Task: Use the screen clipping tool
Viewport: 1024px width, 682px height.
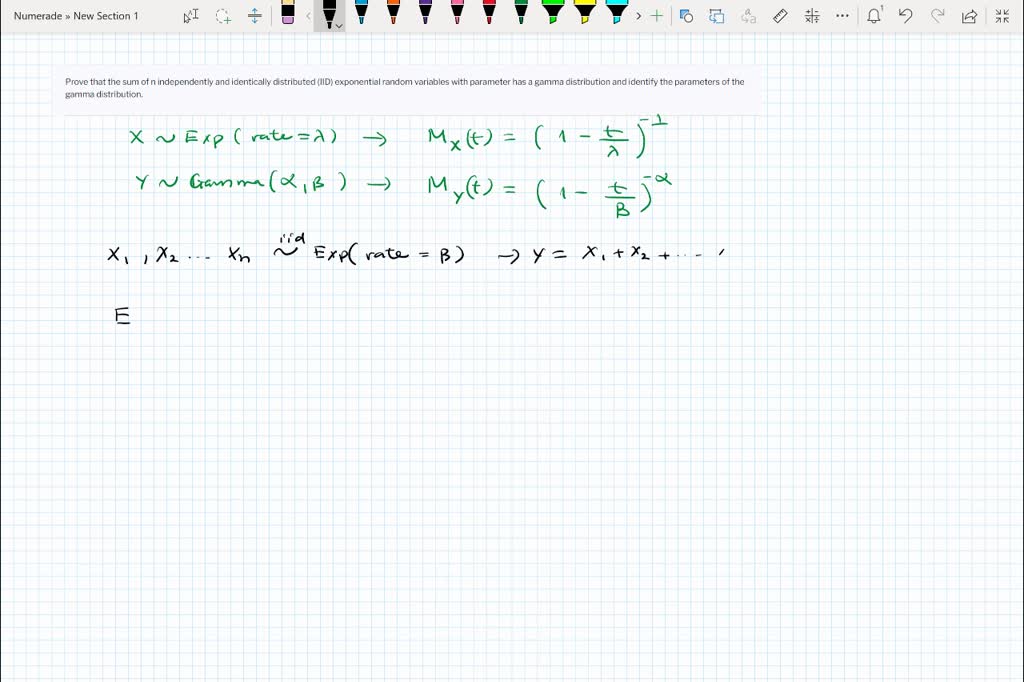Action: [686, 16]
